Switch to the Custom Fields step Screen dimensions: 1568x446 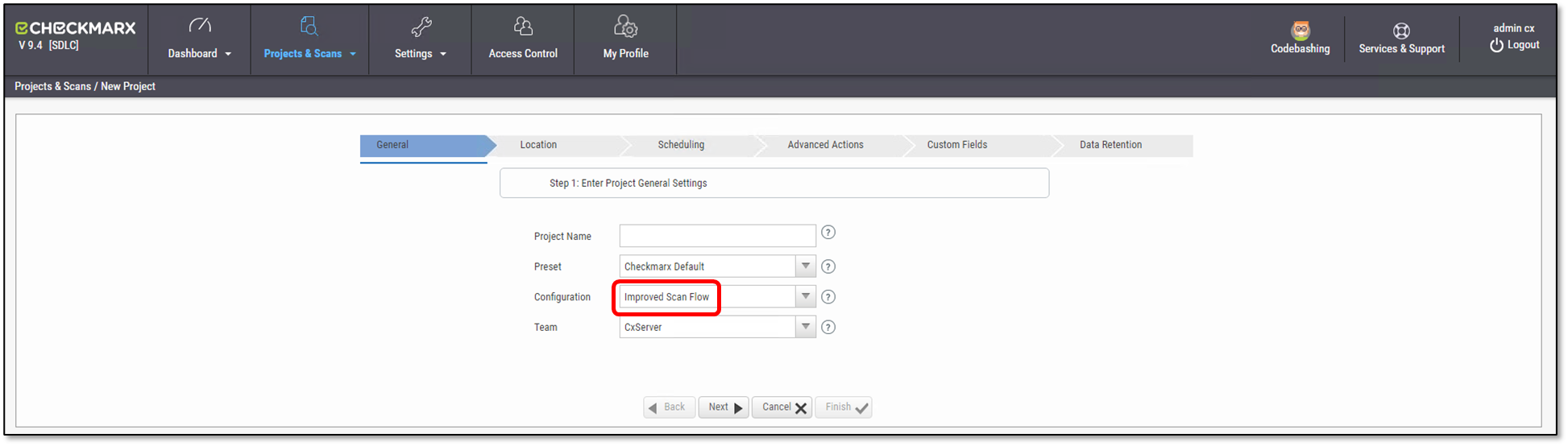click(x=979, y=145)
